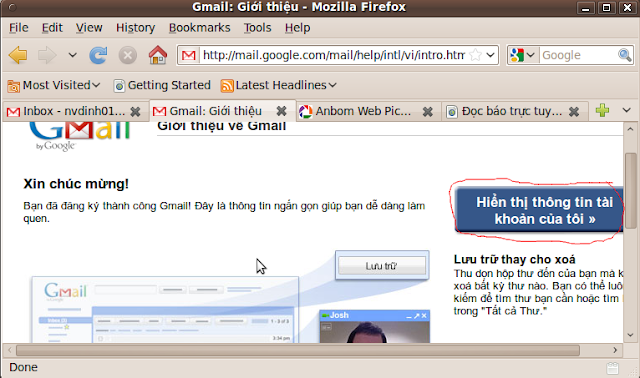Viewport: 640px width, 378px height.
Task: Expand the Most Visited bookmarks folder
Action: (53, 85)
